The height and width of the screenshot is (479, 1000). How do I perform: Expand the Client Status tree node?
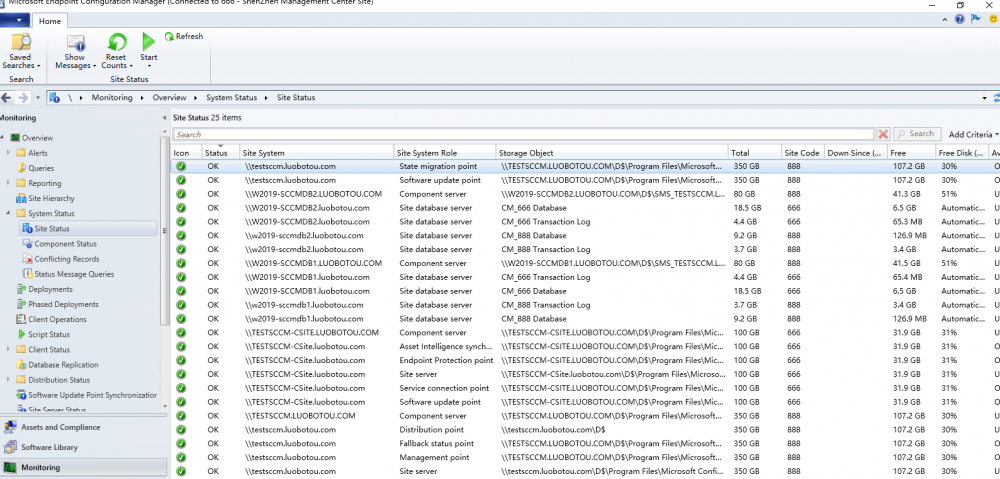pos(8,350)
